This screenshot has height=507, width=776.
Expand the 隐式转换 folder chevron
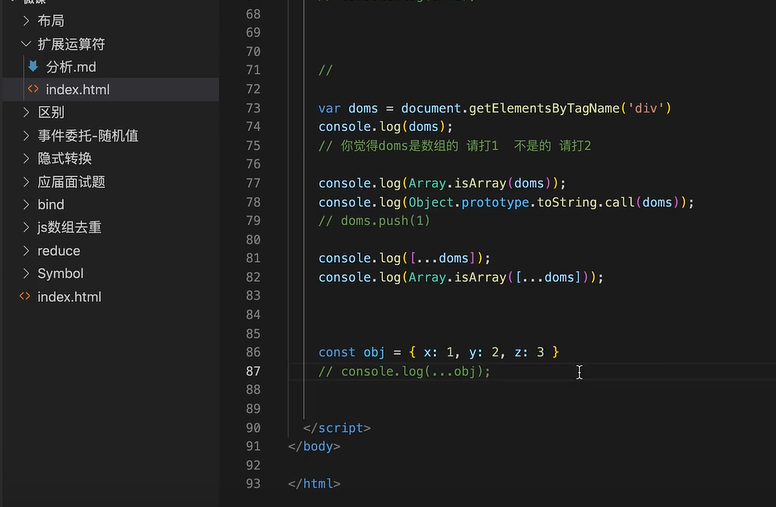tap(26, 158)
